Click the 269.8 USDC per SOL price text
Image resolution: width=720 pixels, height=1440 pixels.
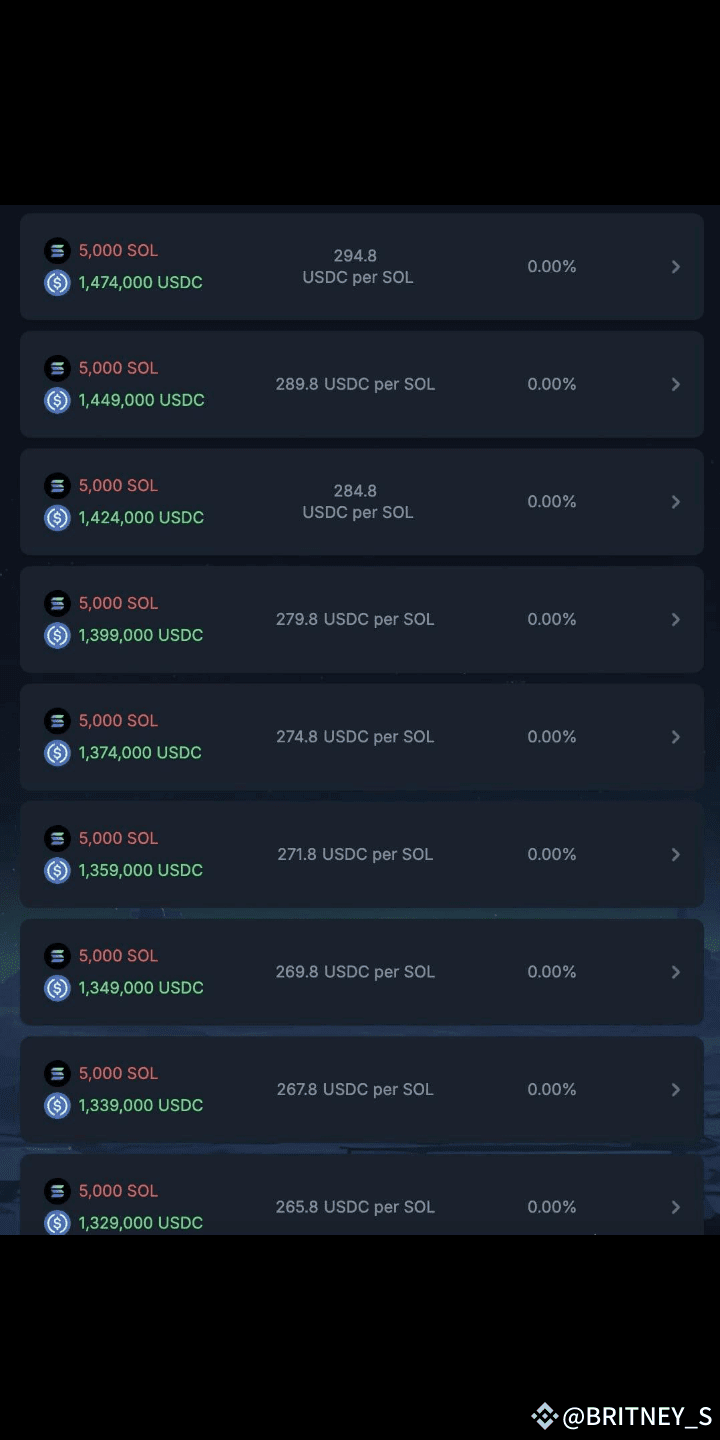tap(355, 971)
